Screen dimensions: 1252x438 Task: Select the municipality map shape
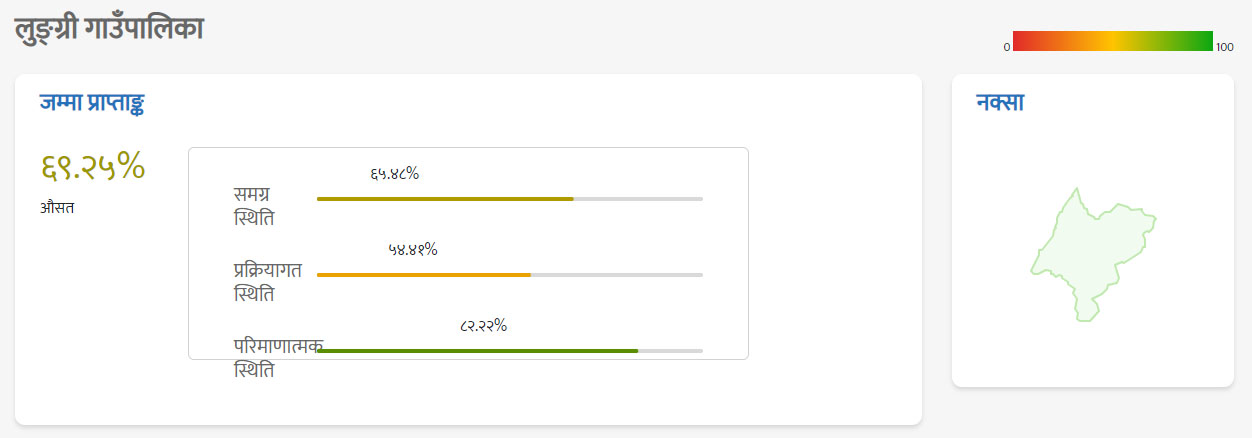(1093, 256)
